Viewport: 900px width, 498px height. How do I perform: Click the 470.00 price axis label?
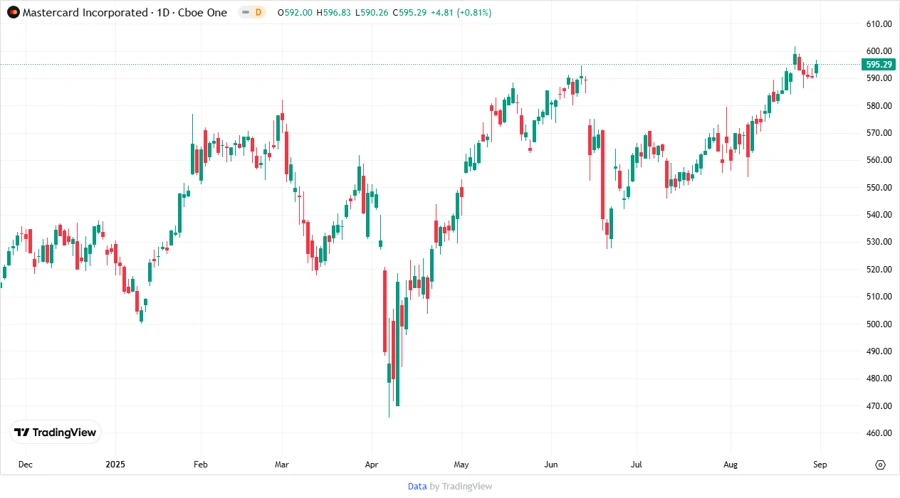pyautogui.click(x=879, y=406)
